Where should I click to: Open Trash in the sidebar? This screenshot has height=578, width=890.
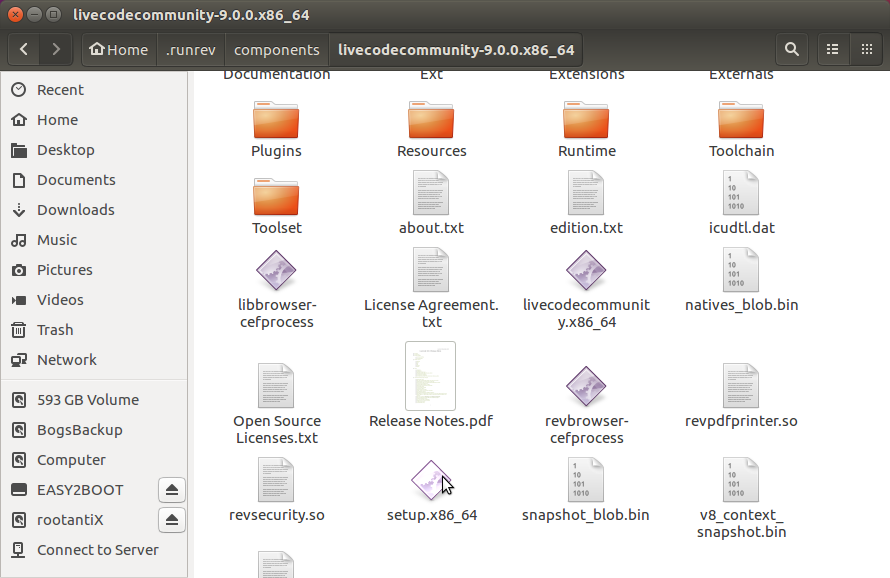(x=94, y=330)
